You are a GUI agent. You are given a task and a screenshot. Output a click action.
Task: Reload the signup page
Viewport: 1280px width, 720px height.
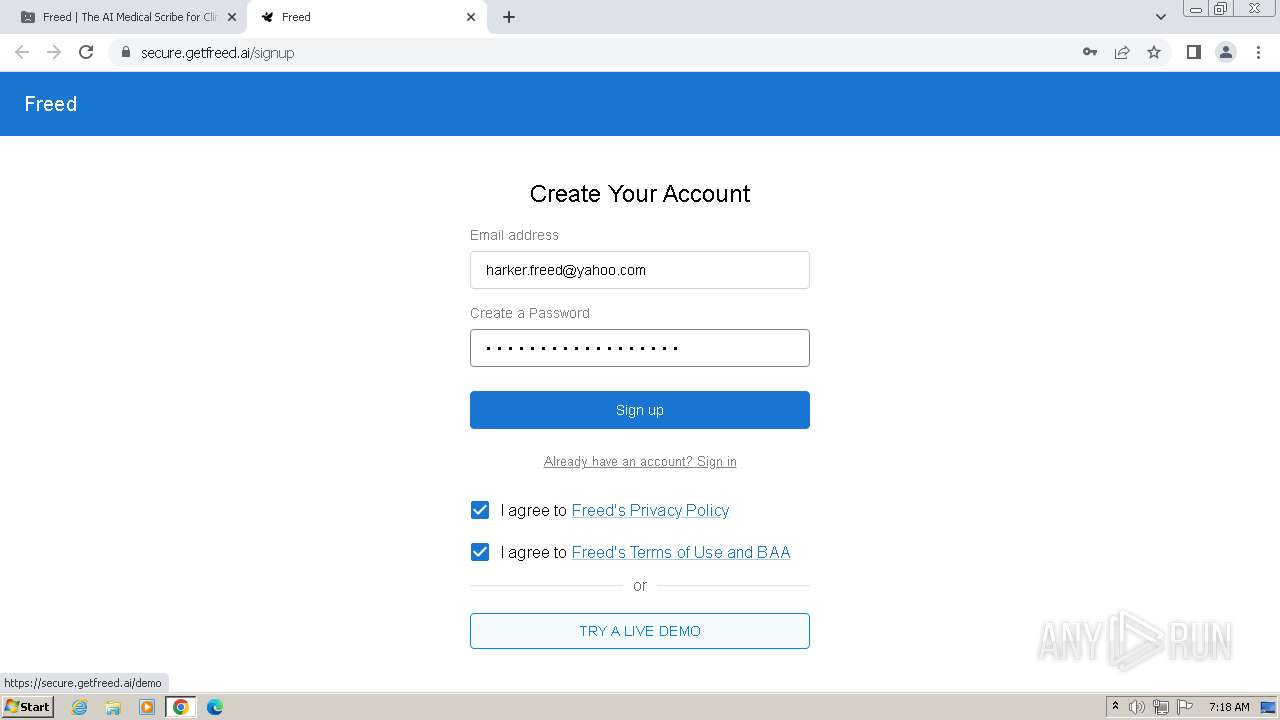(x=86, y=52)
